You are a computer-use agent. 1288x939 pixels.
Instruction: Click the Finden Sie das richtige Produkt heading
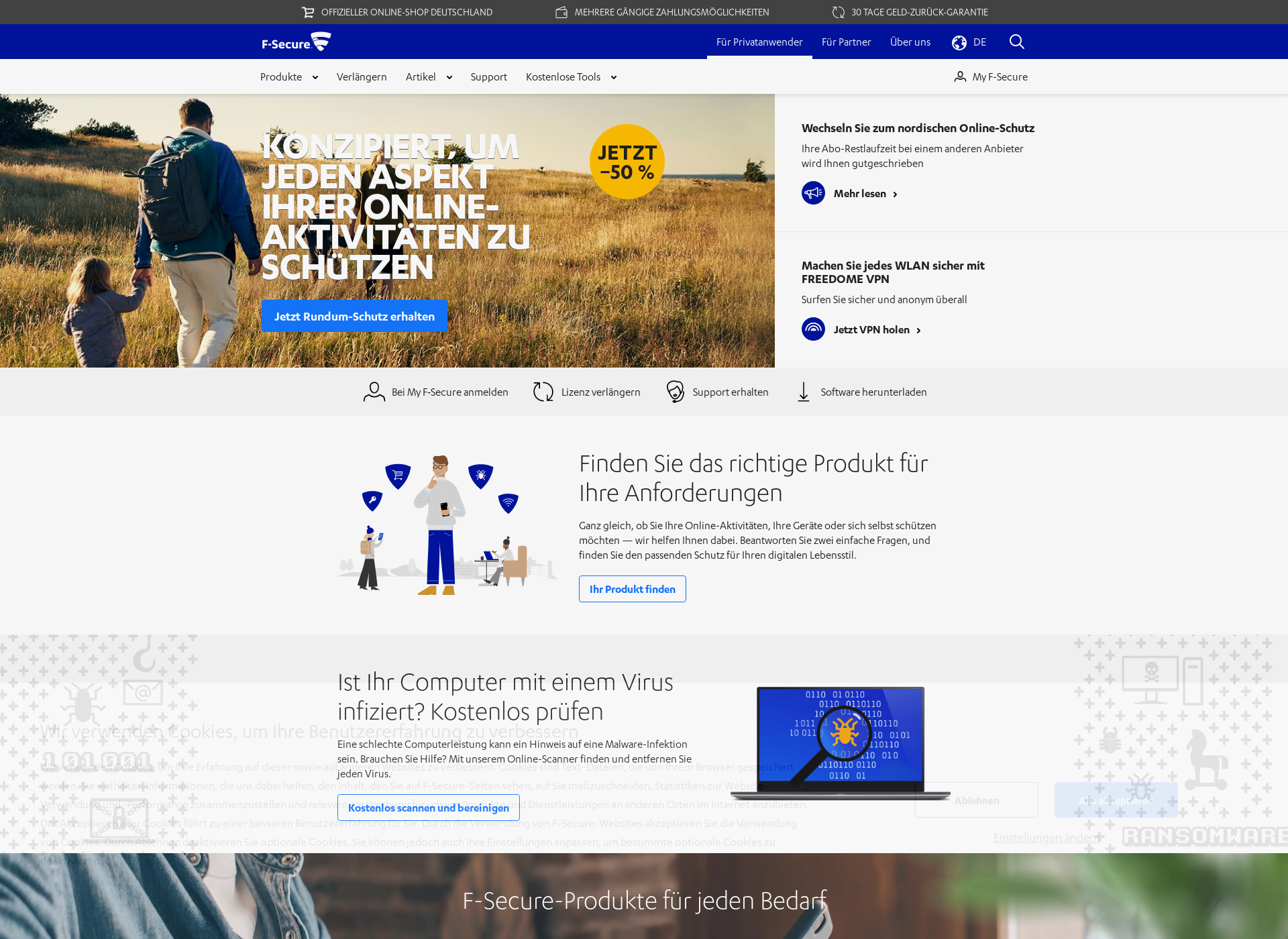pyautogui.click(x=753, y=478)
